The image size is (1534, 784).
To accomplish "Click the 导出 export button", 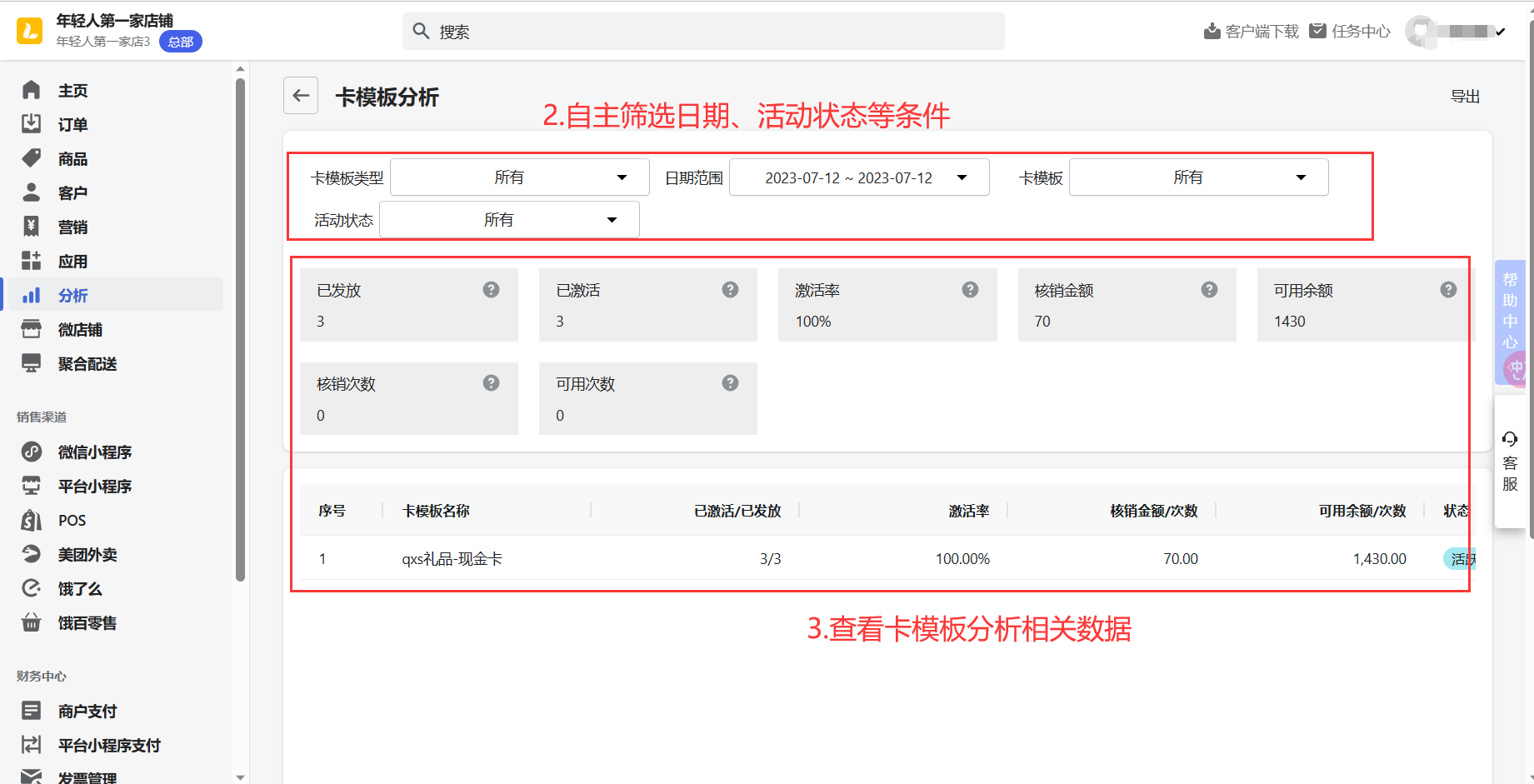I will [1465, 97].
